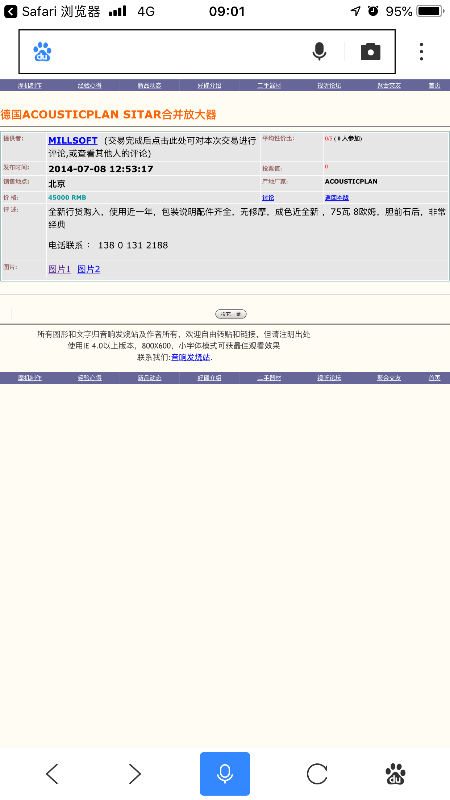Screen dimensions: 450x800
Task: Select the manufacturer value ACOUSTICPLAN
Action: pos(351,182)
